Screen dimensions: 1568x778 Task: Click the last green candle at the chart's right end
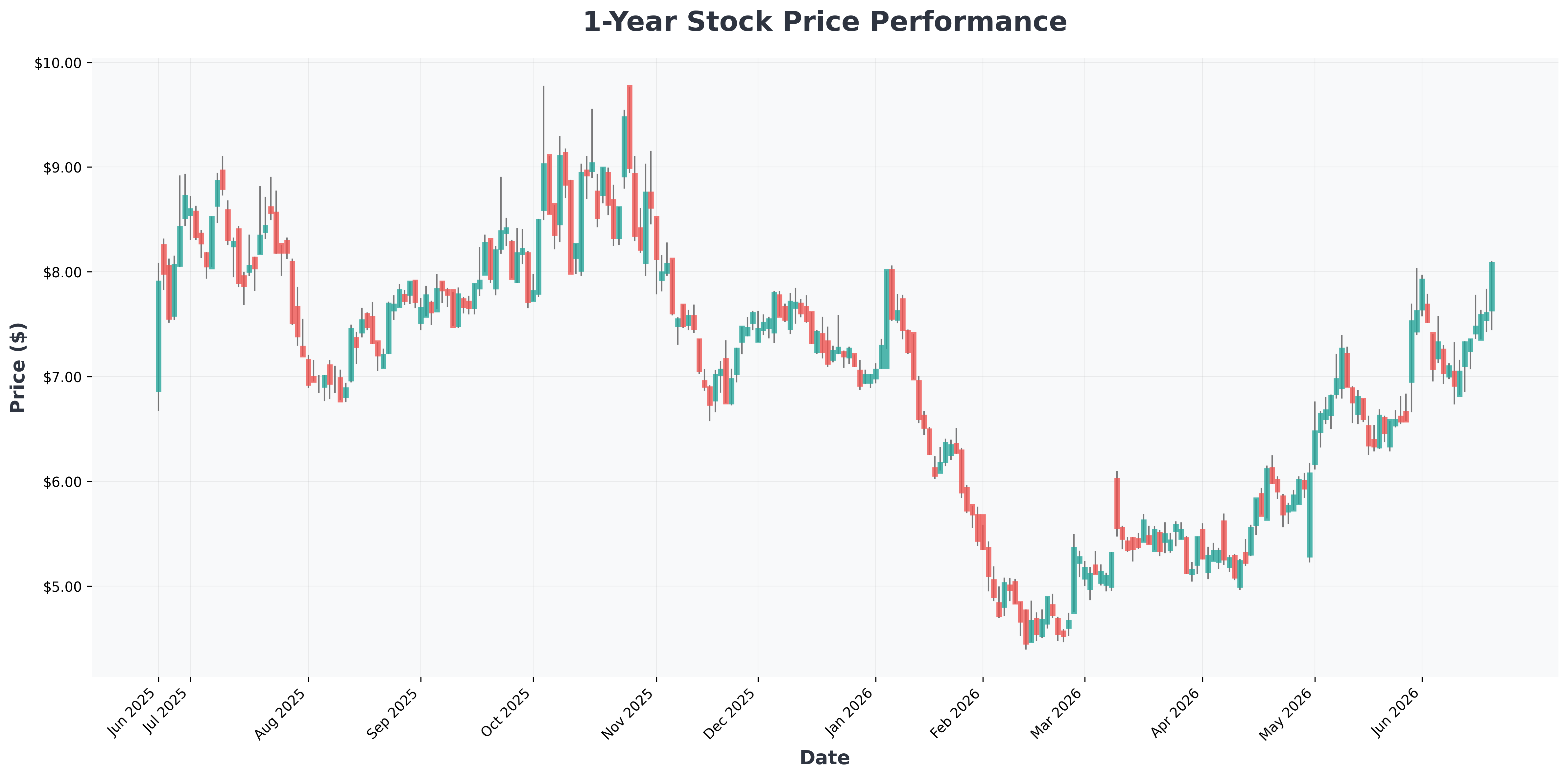(x=1492, y=286)
